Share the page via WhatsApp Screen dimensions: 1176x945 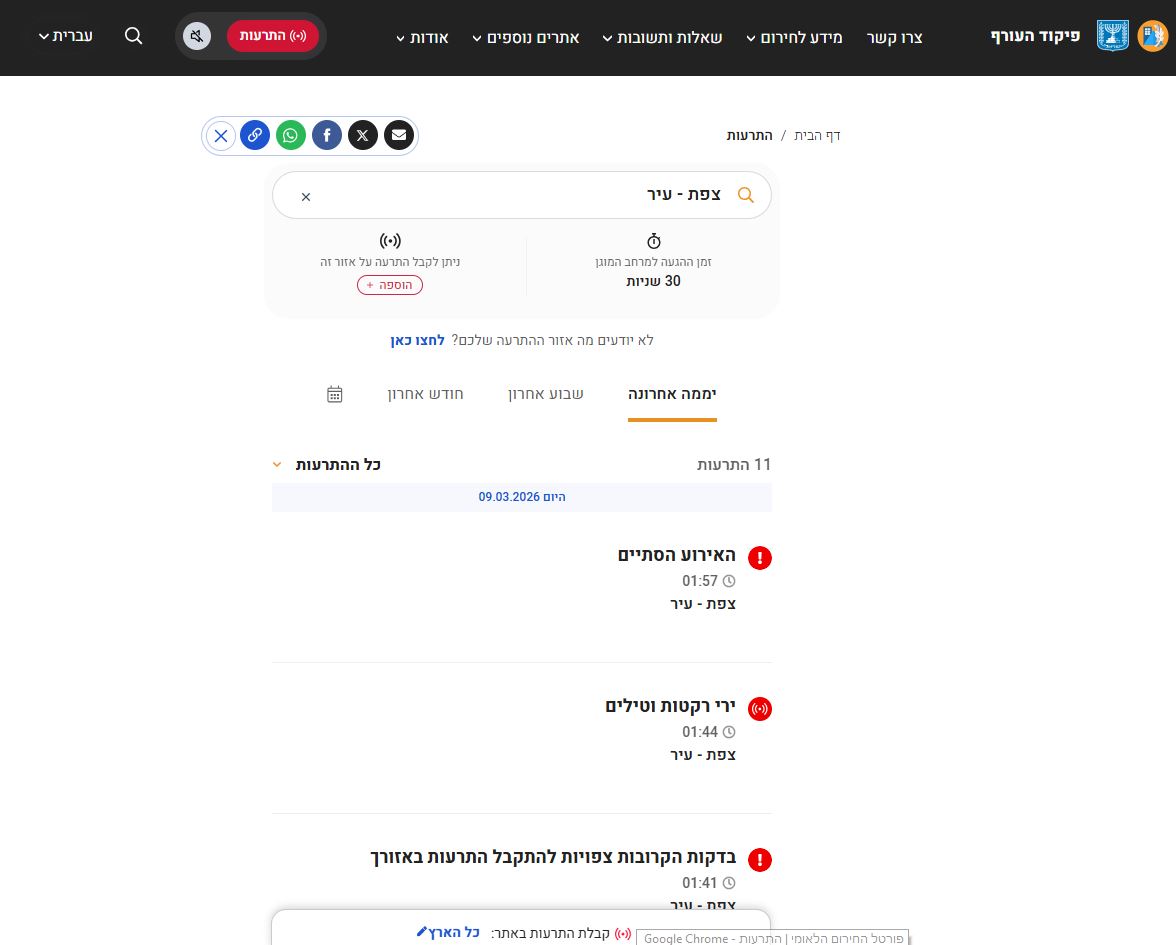tap(291, 135)
